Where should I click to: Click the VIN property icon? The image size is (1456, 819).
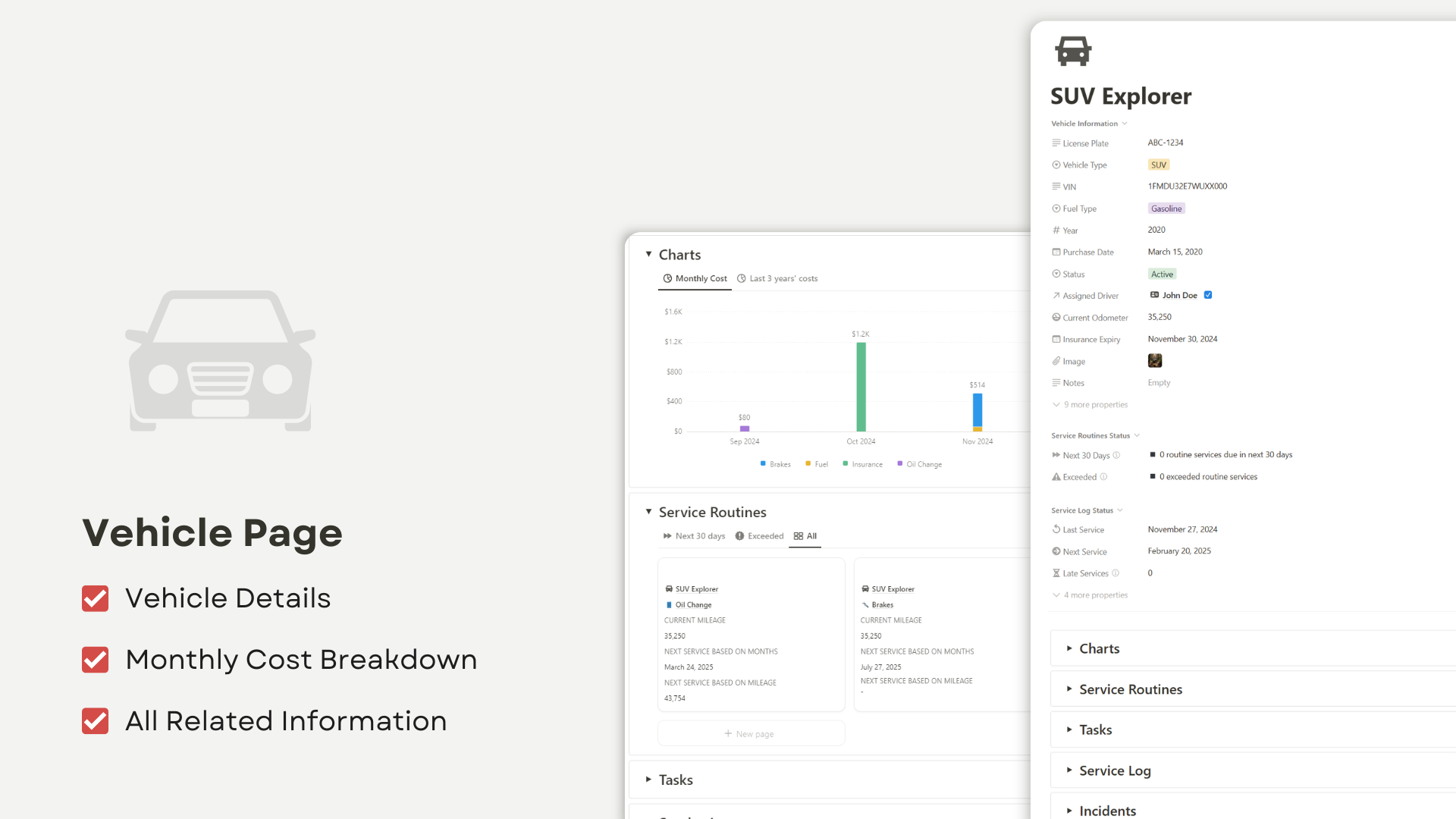coord(1056,187)
